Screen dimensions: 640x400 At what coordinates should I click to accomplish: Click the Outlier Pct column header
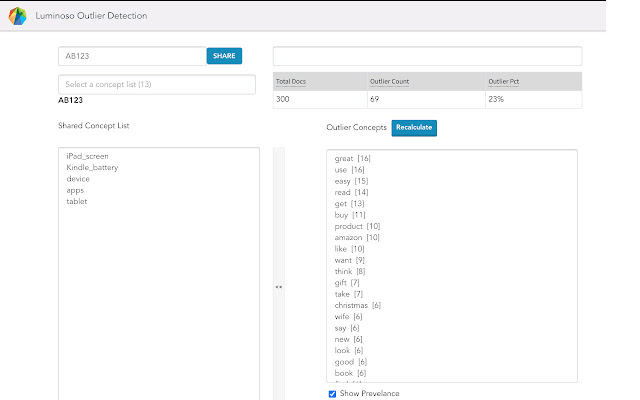(x=502, y=82)
